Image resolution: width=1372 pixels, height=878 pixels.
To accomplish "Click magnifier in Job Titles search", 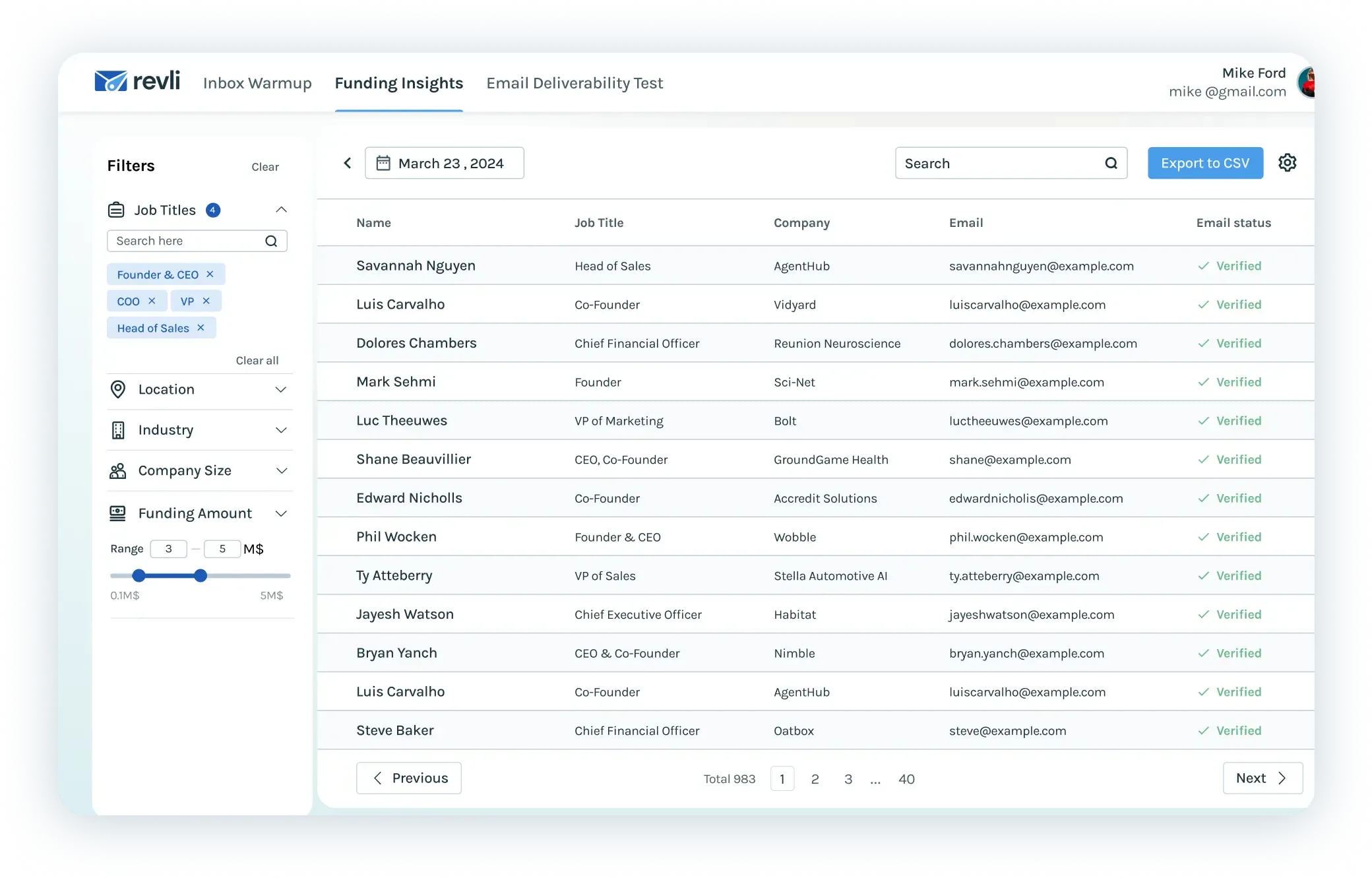I will (x=271, y=241).
